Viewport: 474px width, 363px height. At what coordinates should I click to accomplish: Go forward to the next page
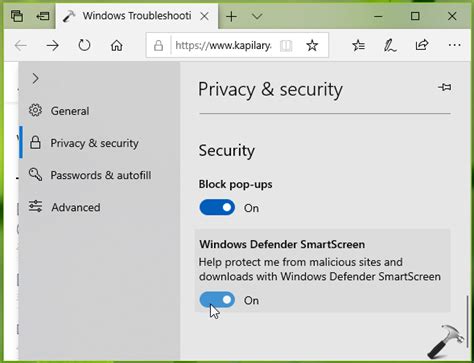[x=52, y=45]
